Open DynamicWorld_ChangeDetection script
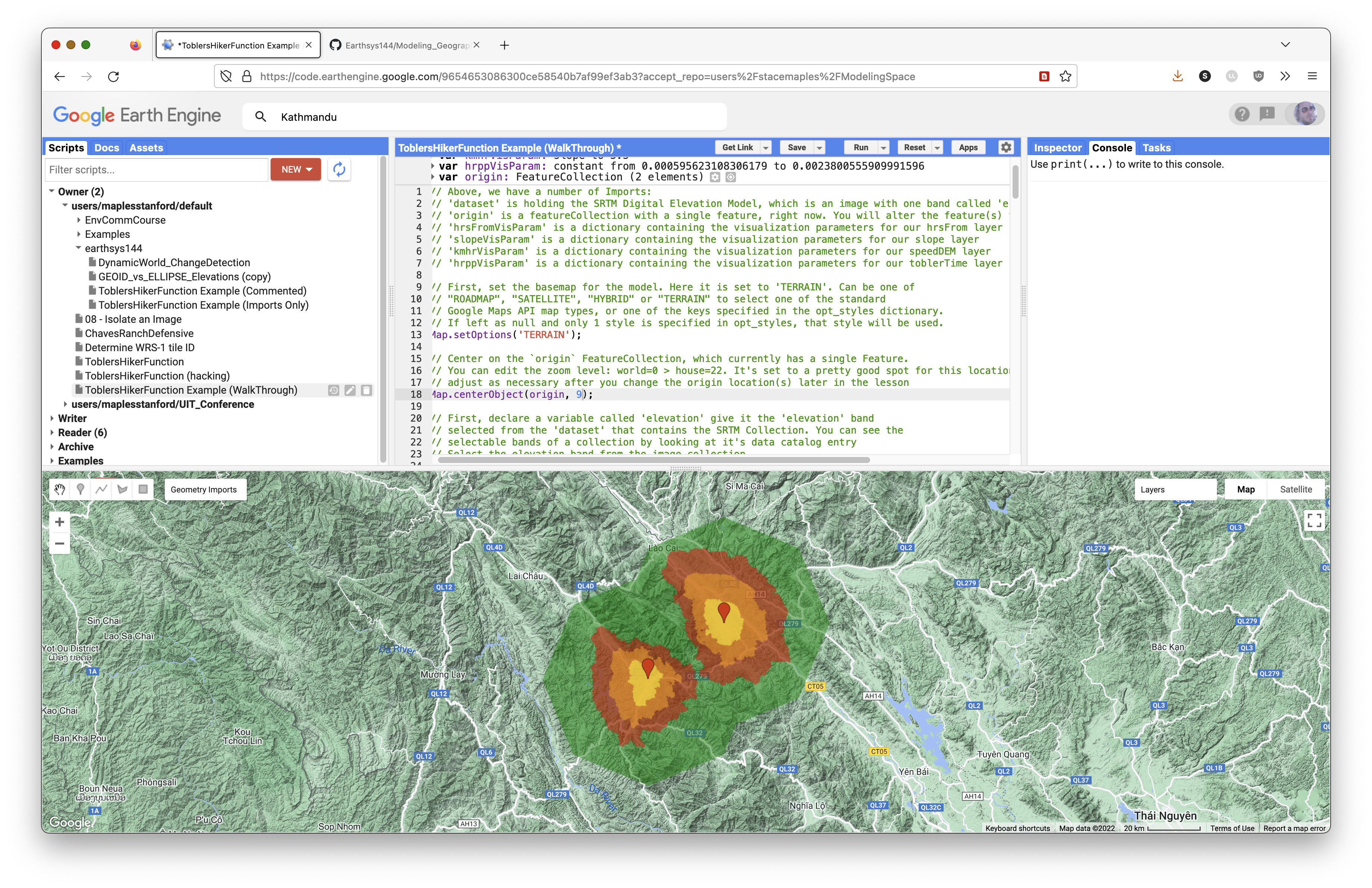Viewport: 1372px width, 888px height. [173, 262]
